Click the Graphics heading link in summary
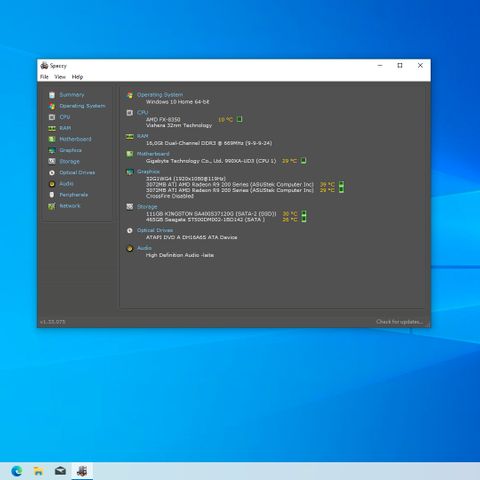Screen dimensions: 480x480 tap(148, 172)
